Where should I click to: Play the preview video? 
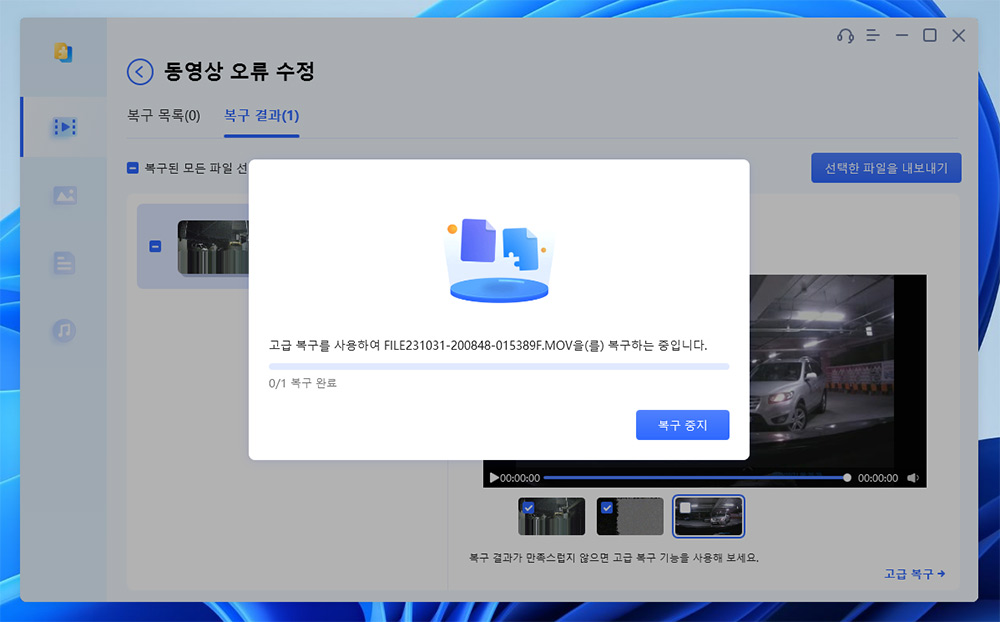(494, 478)
